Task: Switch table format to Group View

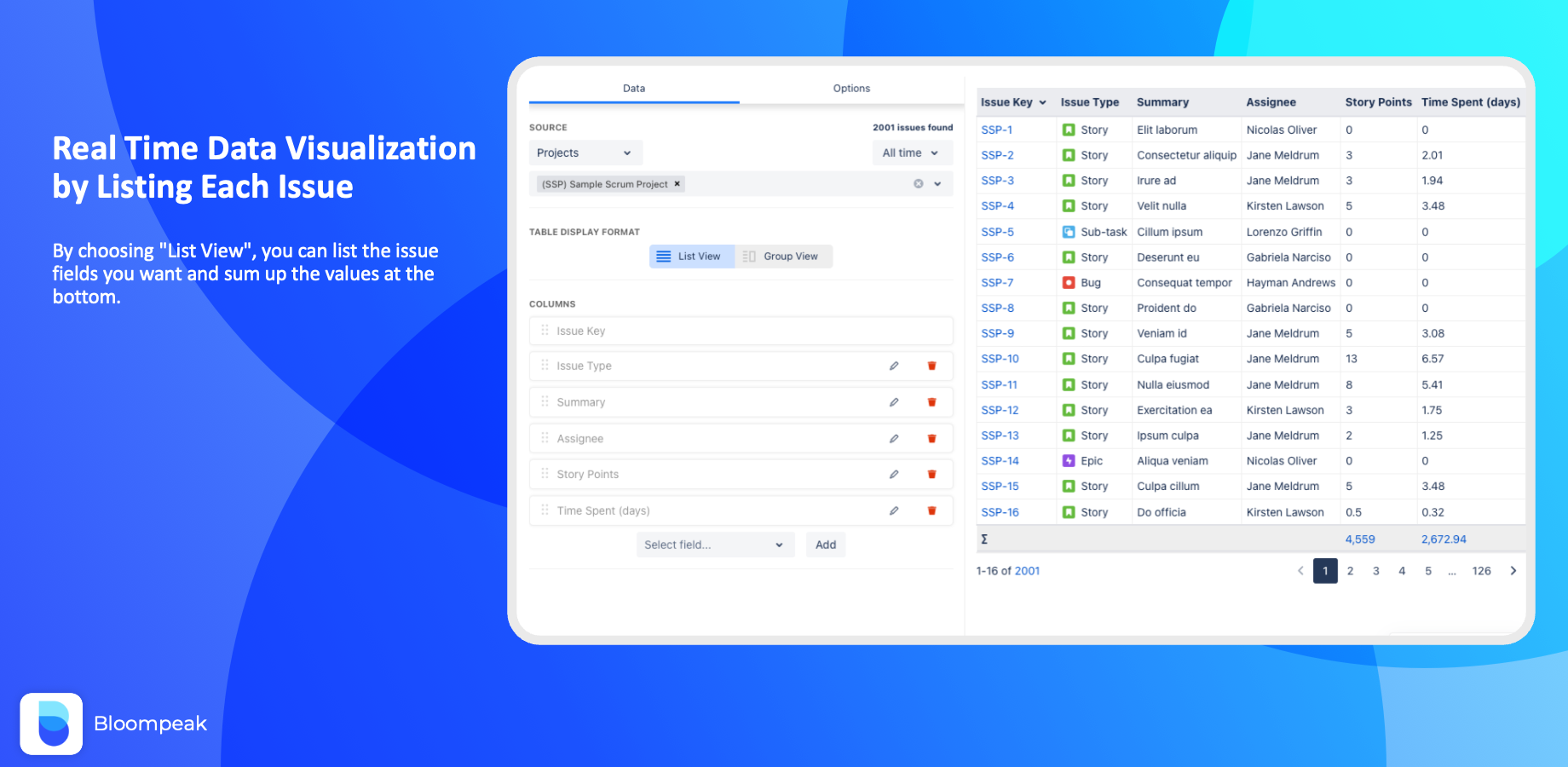Action: pyautogui.click(x=784, y=257)
